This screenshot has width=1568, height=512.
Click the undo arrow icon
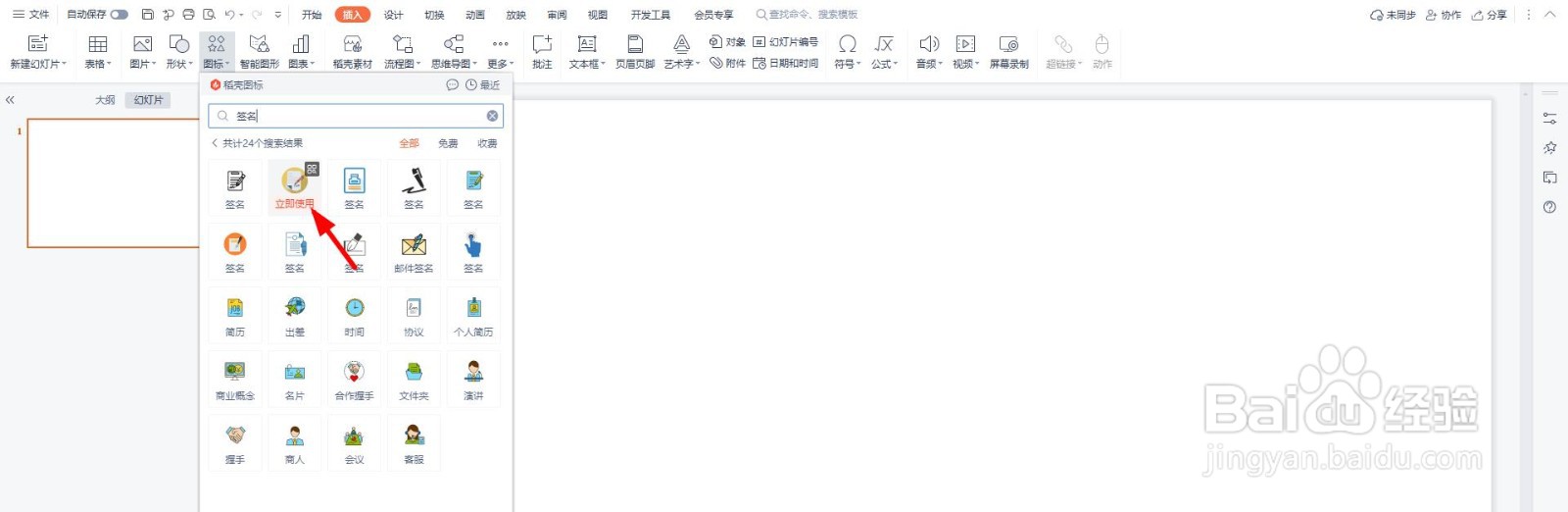pos(229,15)
